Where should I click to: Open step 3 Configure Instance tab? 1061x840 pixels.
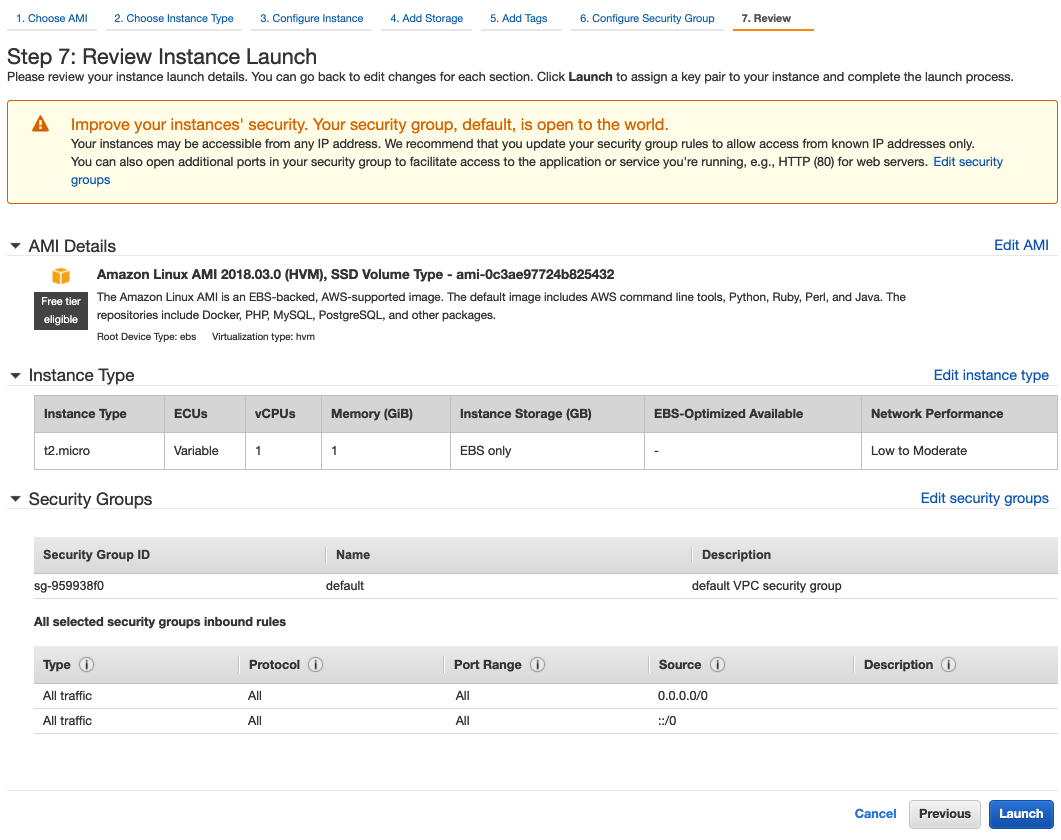tap(312, 18)
